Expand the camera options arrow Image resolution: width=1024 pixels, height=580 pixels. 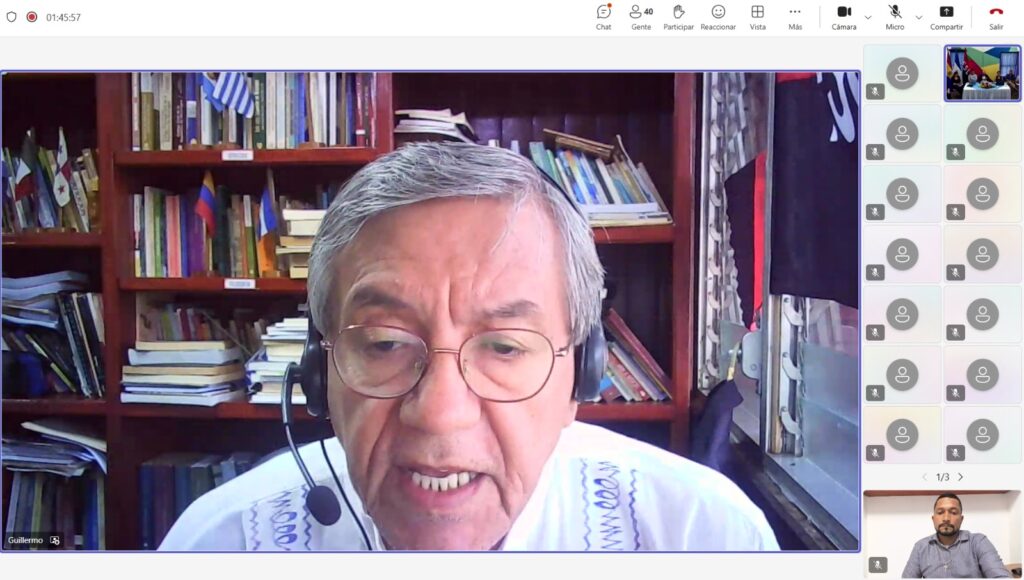(867, 17)
